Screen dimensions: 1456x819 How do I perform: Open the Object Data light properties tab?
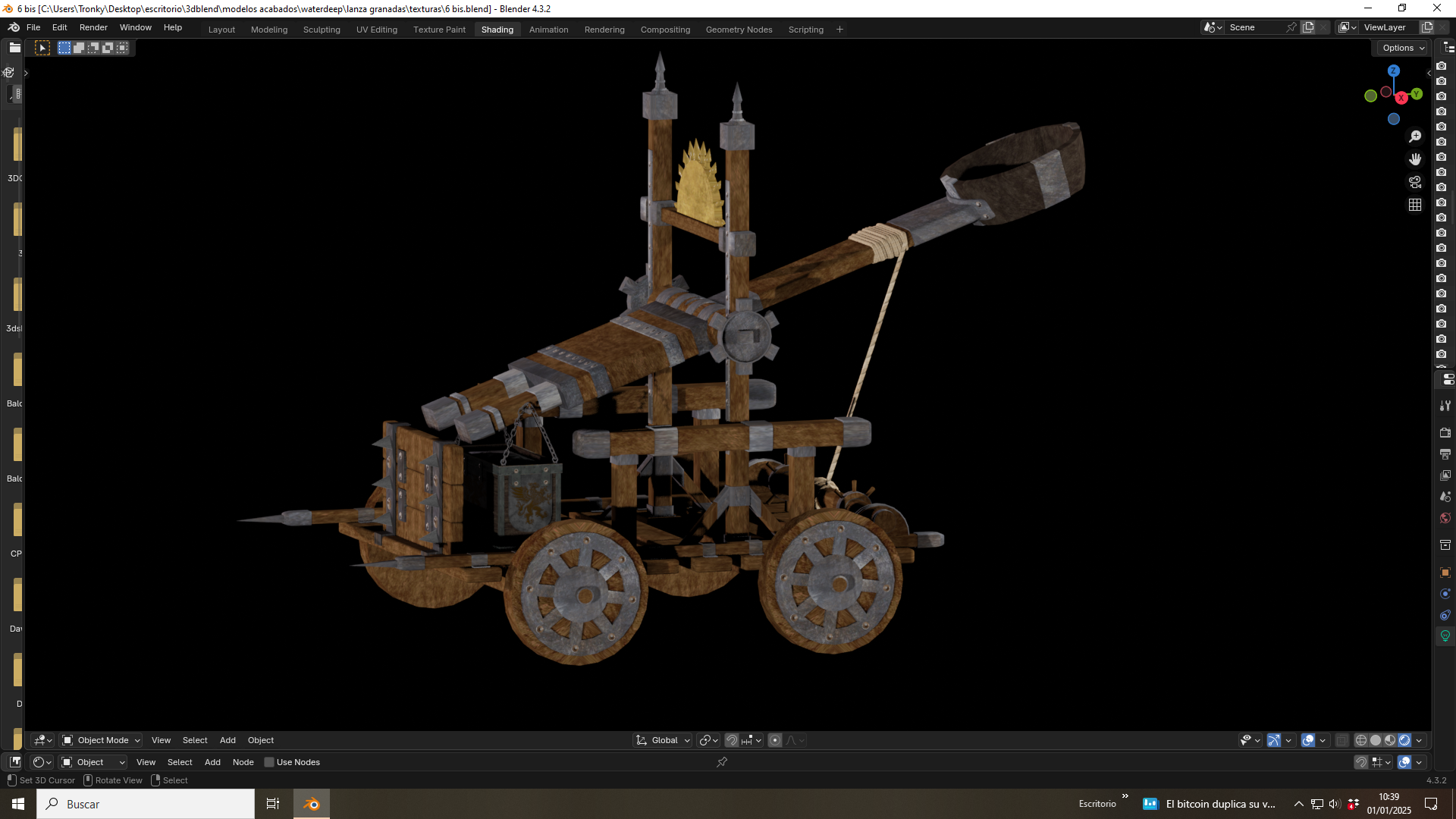pyautogui.click(x=1445, y=636)
